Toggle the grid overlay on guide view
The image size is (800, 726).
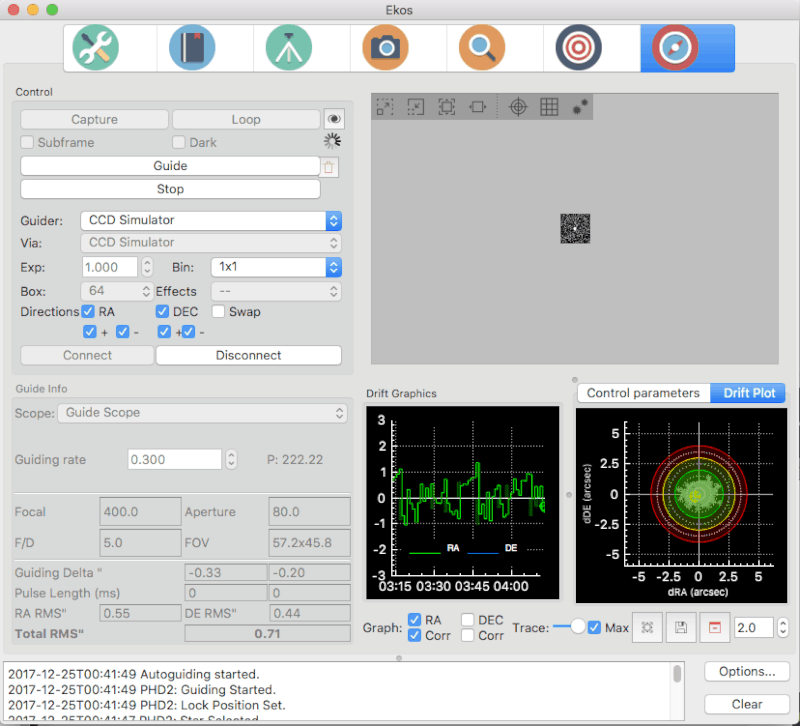point(549,107)
